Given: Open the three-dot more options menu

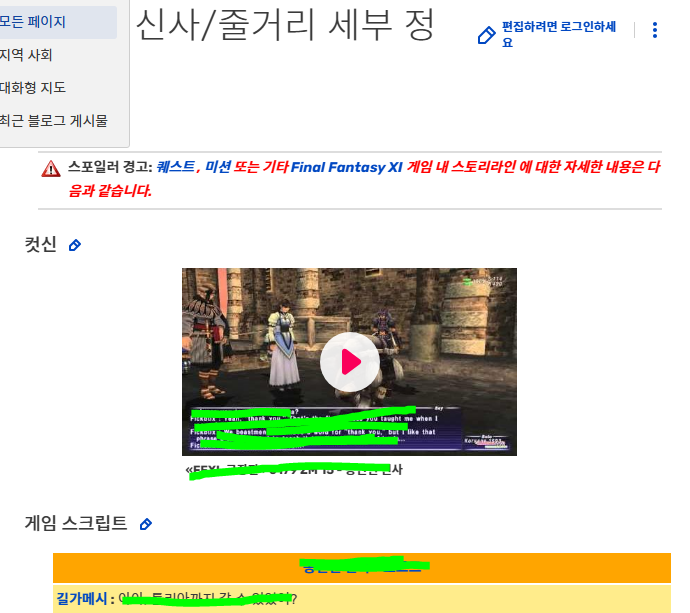Looking at the screenshot, I should [x=655, y=30].
